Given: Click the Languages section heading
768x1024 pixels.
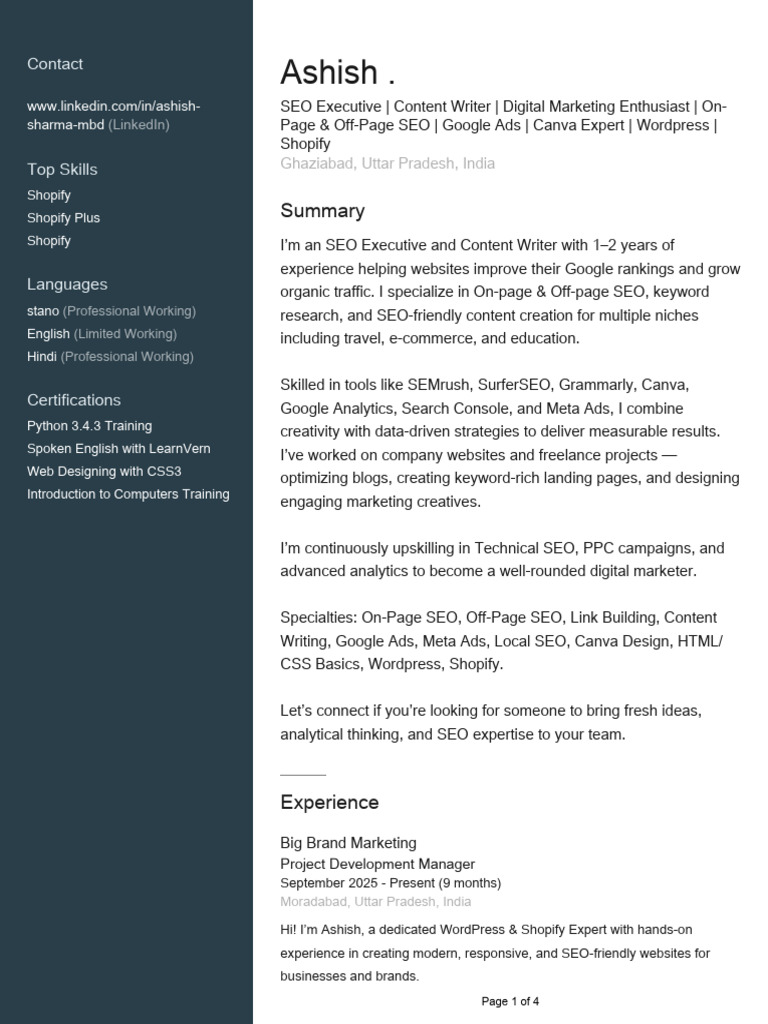Looking at the screenshot, I should [67, 284].
